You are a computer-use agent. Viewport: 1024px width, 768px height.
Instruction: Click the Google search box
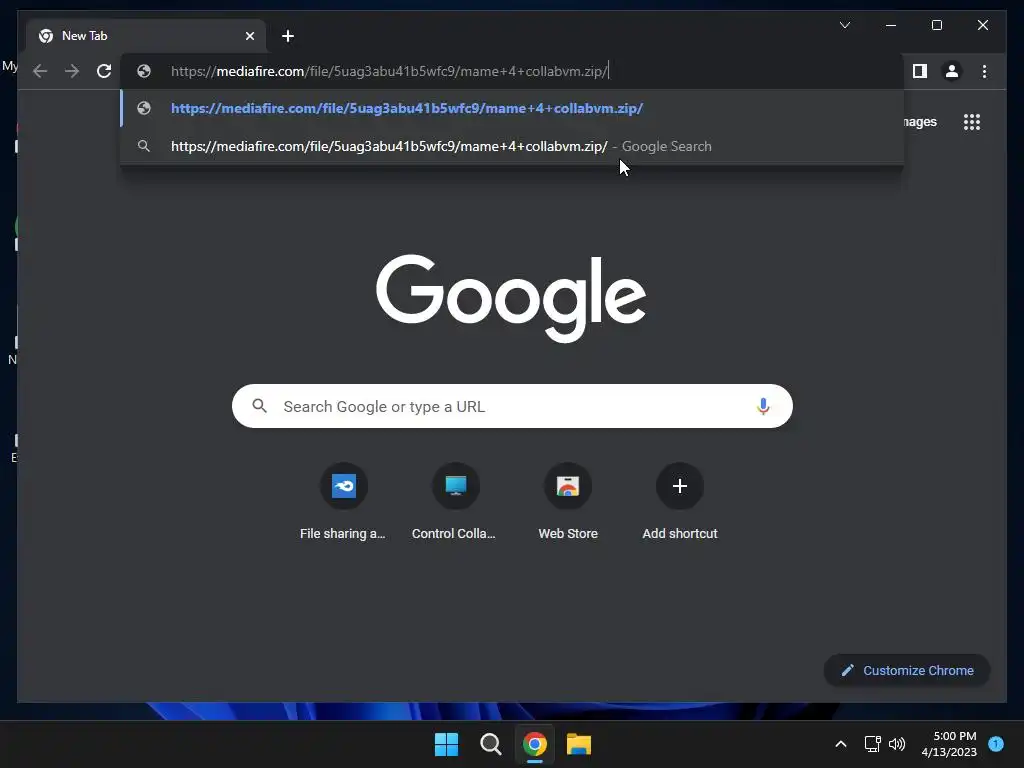512,406
